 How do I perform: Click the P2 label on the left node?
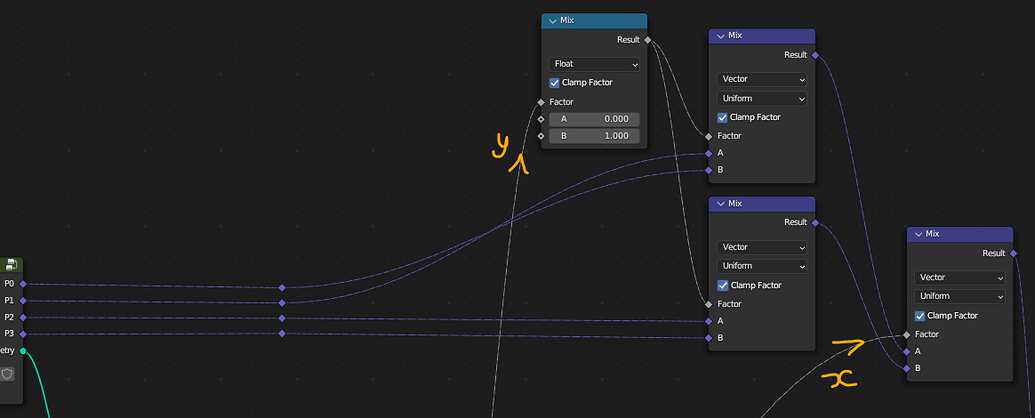pos(9,318)
